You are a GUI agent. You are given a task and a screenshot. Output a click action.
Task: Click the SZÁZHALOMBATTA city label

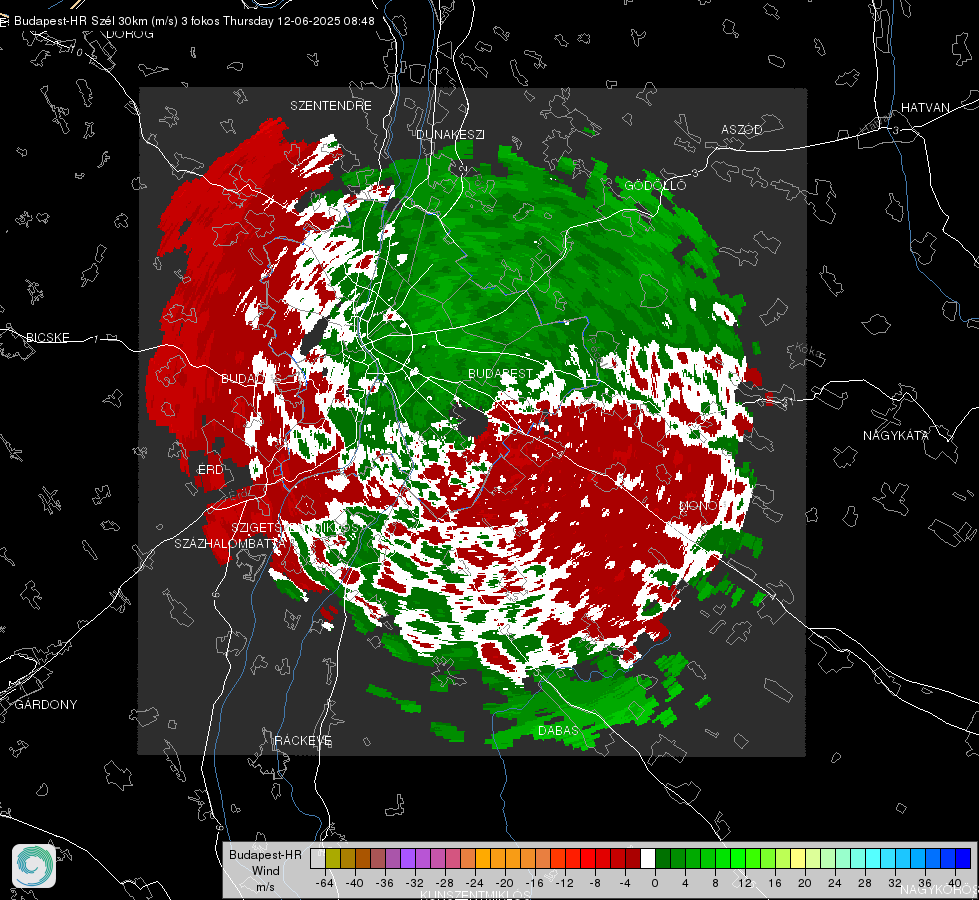tap(230, 543)
